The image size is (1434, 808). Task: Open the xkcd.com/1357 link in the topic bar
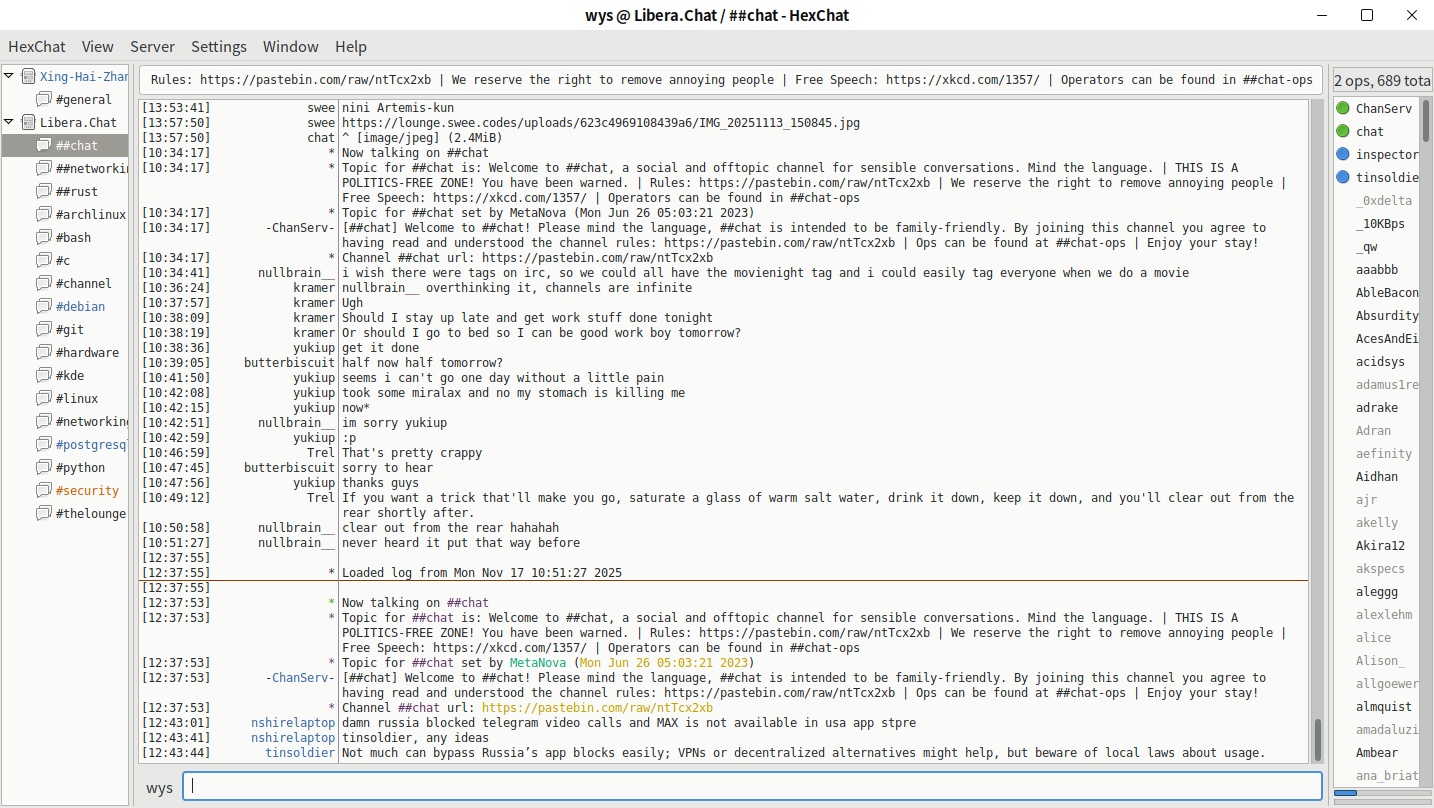[963, 80]
